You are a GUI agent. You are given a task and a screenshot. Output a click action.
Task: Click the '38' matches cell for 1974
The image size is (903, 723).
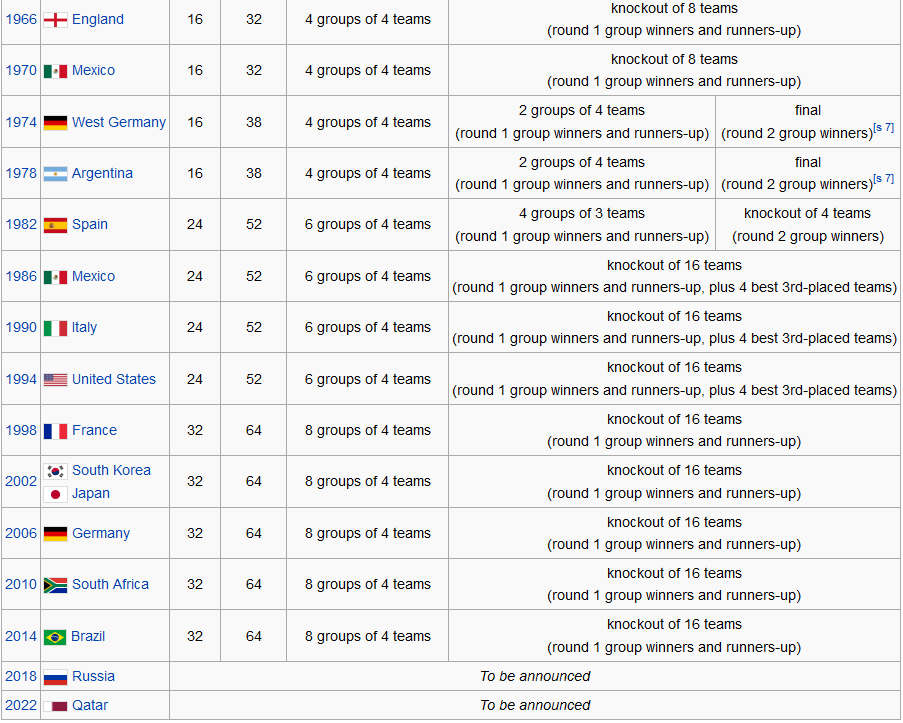253,122
